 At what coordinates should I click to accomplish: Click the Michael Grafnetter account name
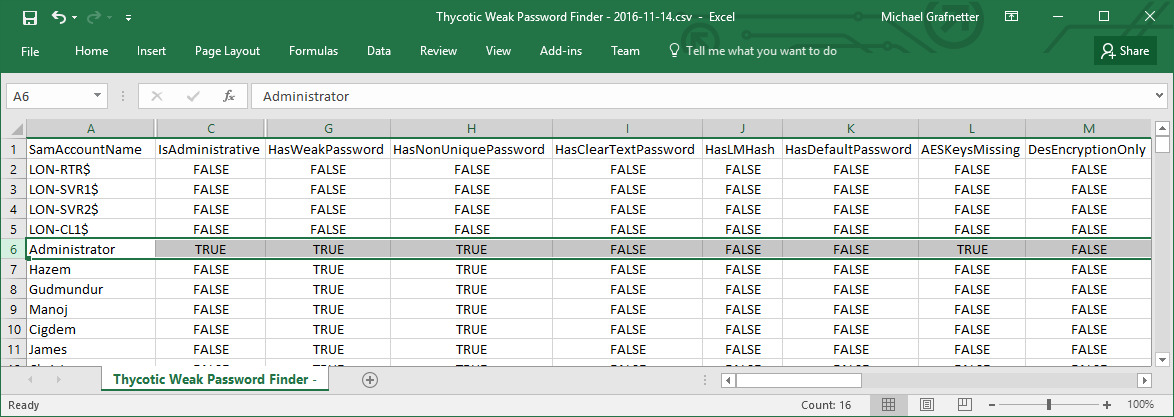tap(930, 16)
